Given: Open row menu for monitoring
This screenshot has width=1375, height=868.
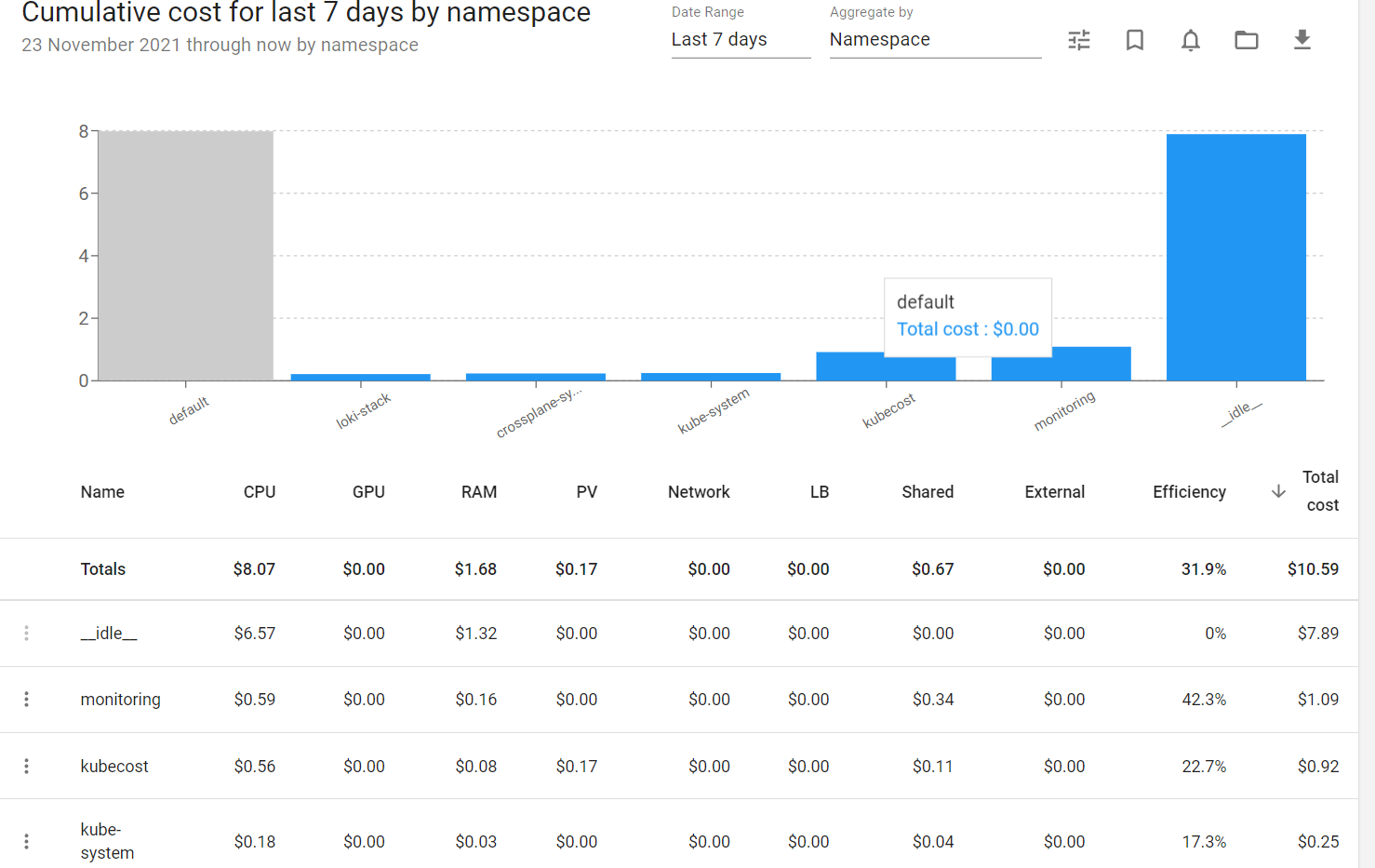Looking at the screenshot, I should click(26, 700).
